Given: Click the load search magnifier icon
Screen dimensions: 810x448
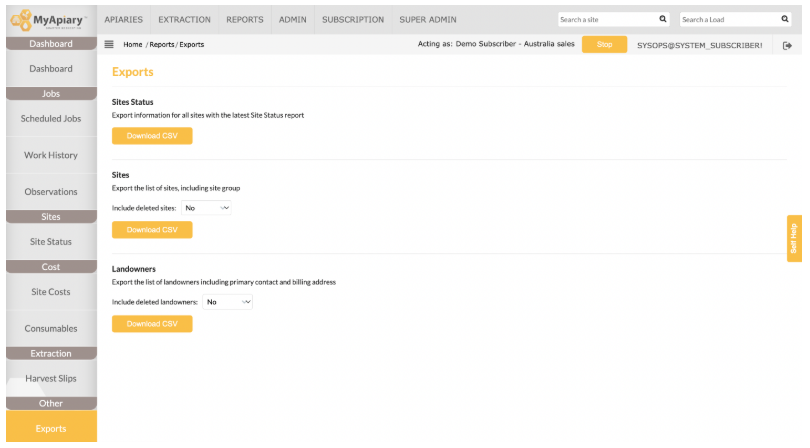Looking at the screenshot, I should coord(785,19).
